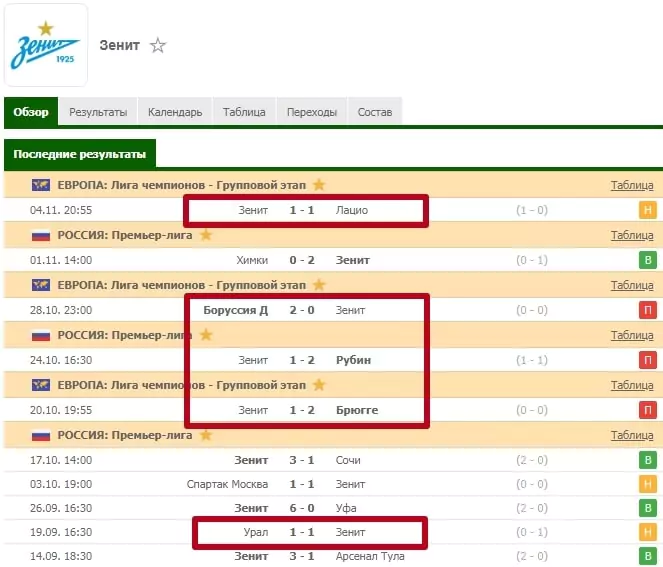This screenshot has height=567, width=663.
Task: Open the Зенит 1 - 2 Брюгге match
Action: tap(334, 410)
